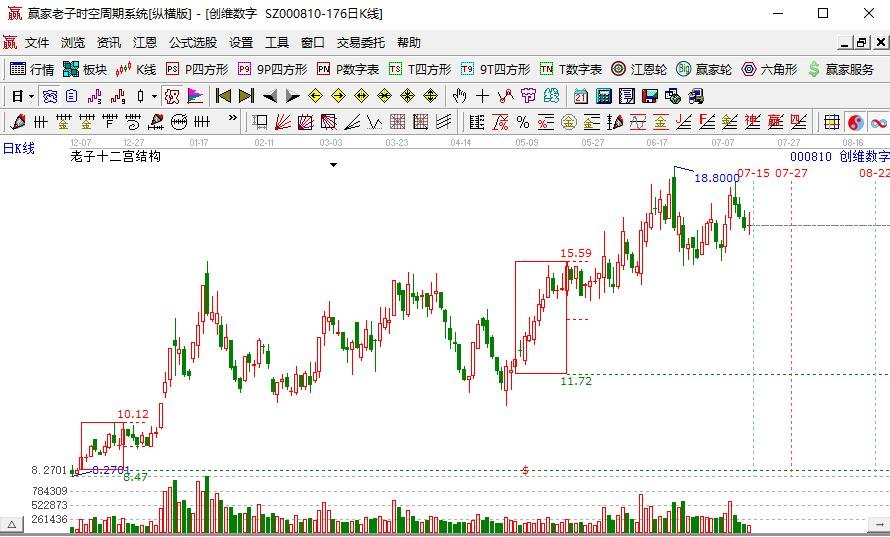Click the step-line 3 icon

pyautogui.click(x=94, y=97)
